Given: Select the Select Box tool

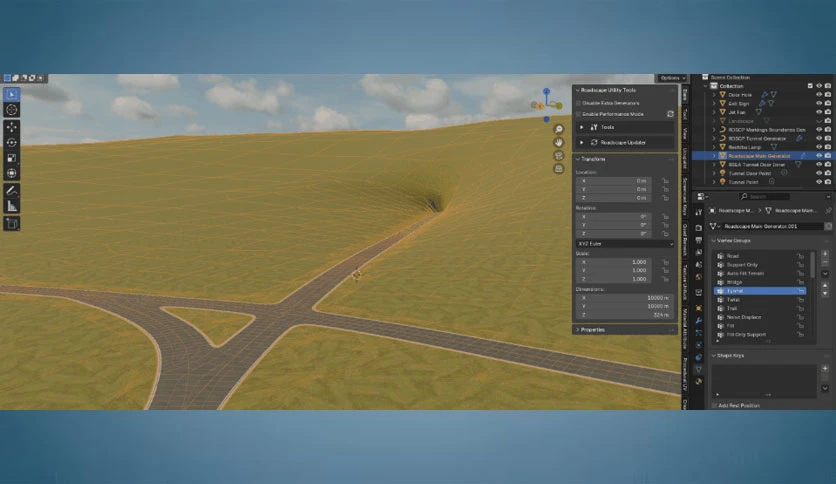Looking at the screenshot, I should coord(11,94).
